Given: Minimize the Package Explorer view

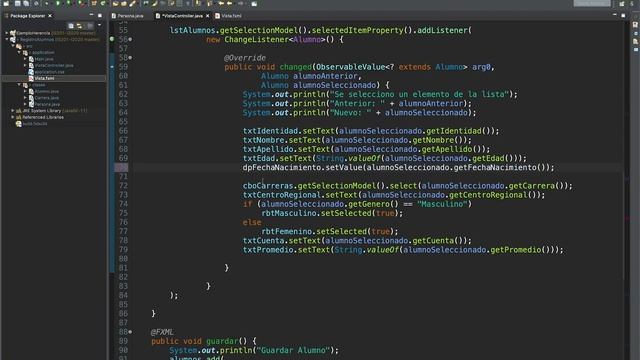Looking at the screenshot, I should 91,15.
